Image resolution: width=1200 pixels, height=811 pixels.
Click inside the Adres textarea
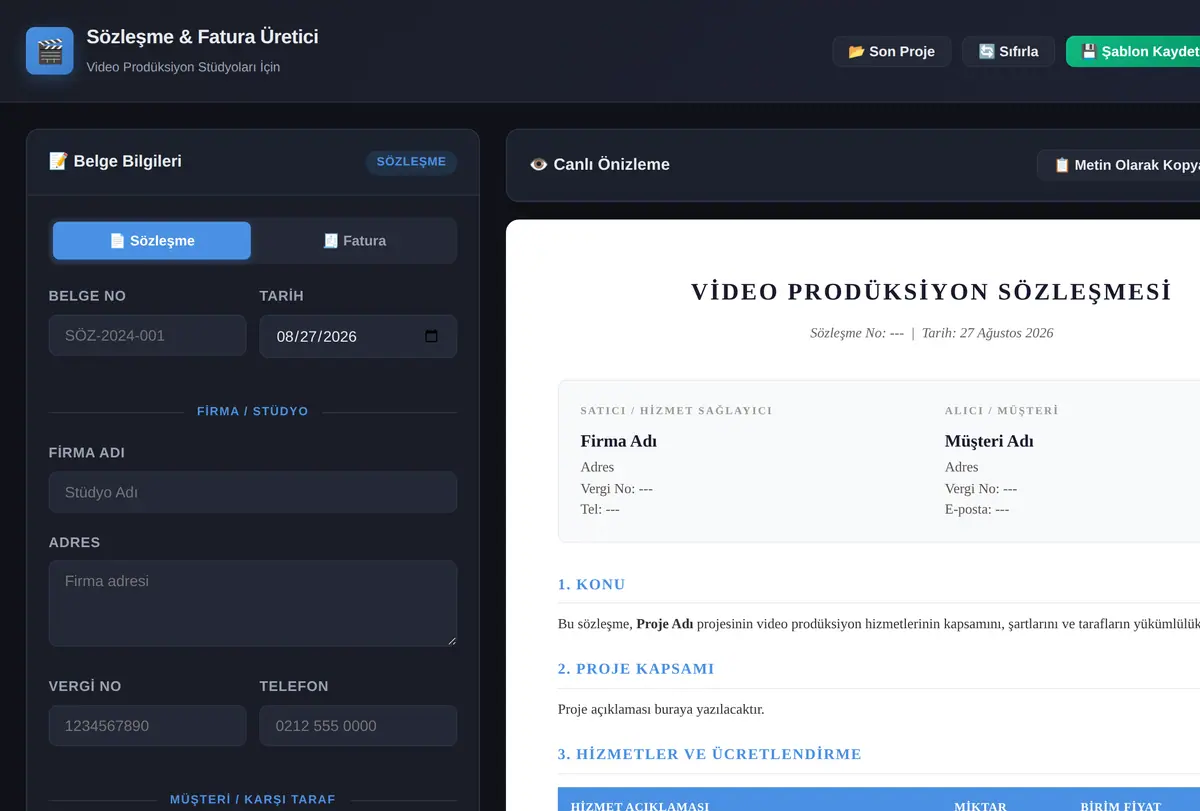click(253, 603)
